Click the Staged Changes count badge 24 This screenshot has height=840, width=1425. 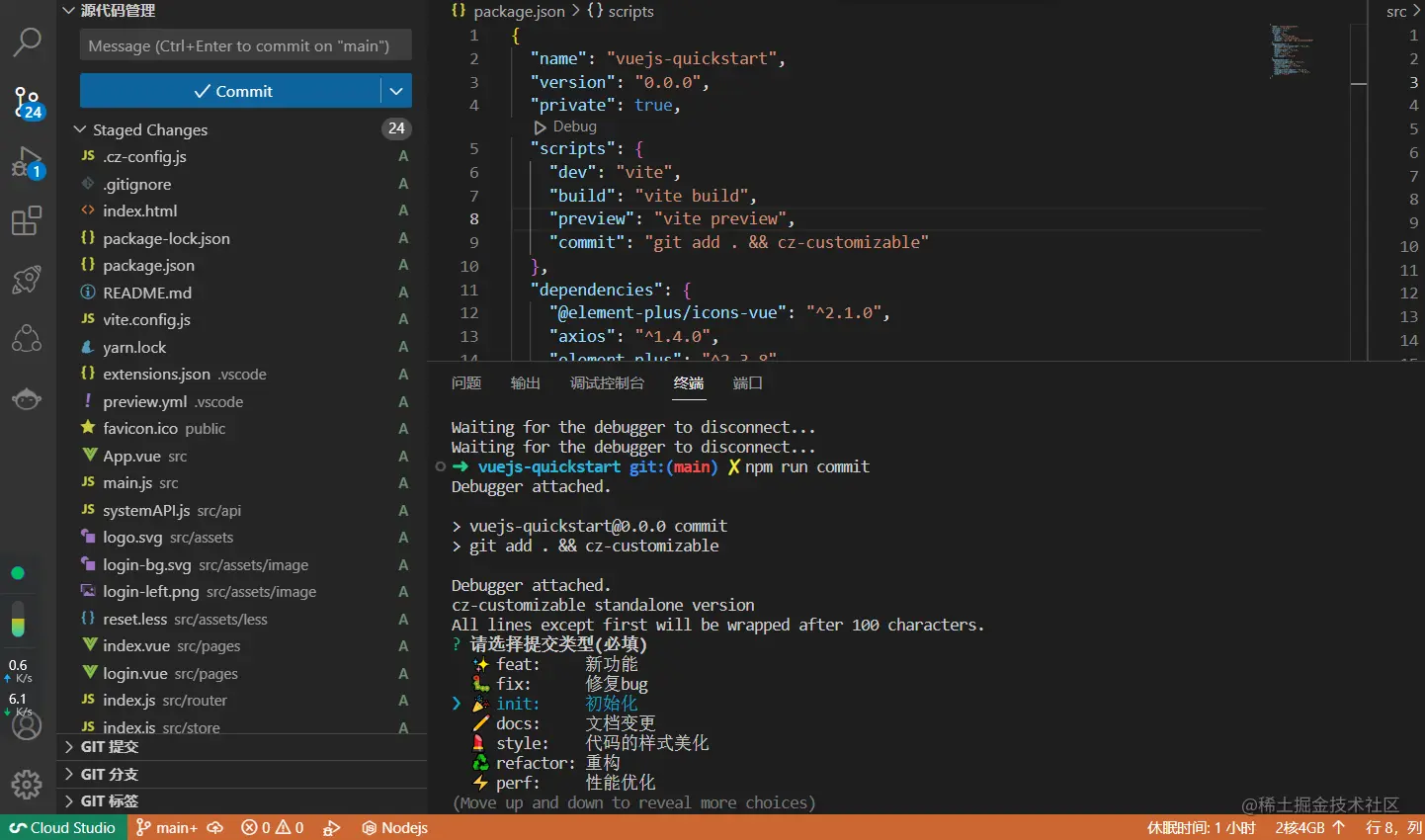pos(396,128)
